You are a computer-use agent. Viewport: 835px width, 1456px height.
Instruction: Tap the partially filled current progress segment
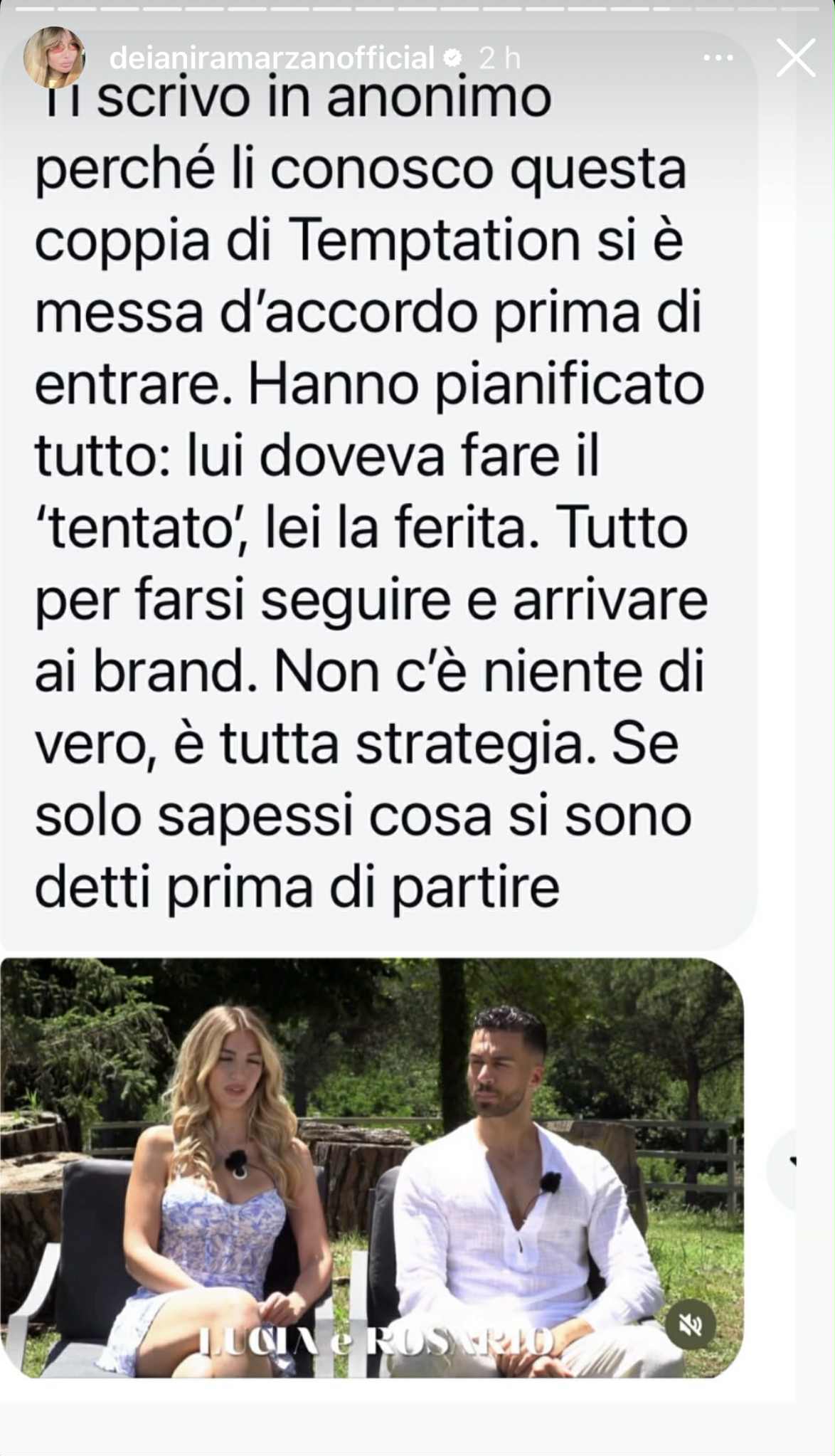(x=673, y=9)
